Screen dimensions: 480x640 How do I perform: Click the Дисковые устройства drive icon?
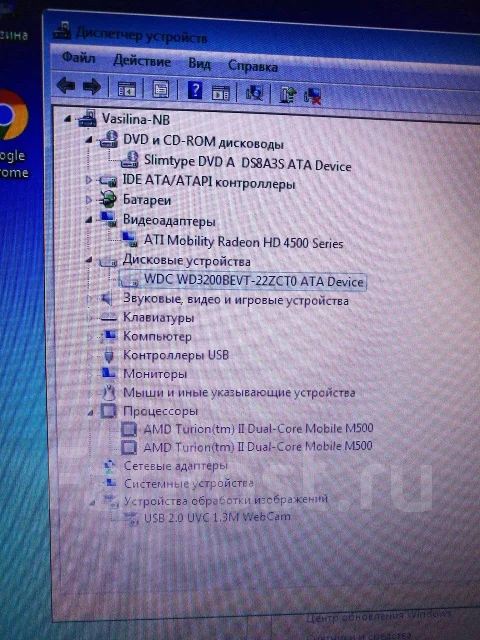click(108, 261)
